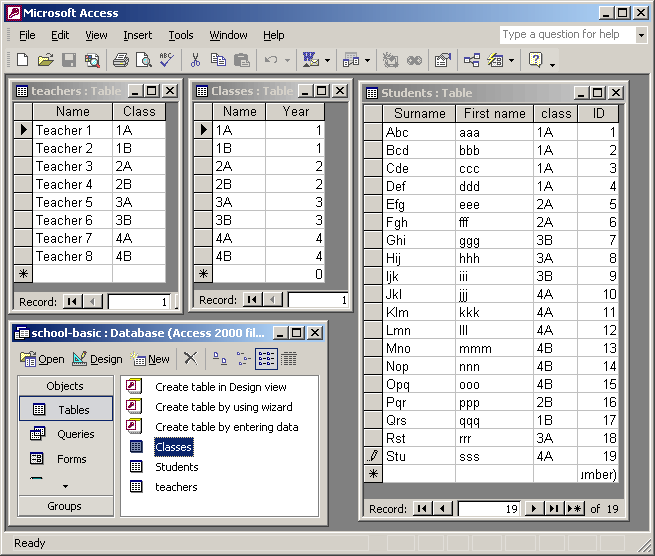Click the Paste clipboard icon
Image resolution: width=655 pixels, height=556 pixels.
point(241,60)
